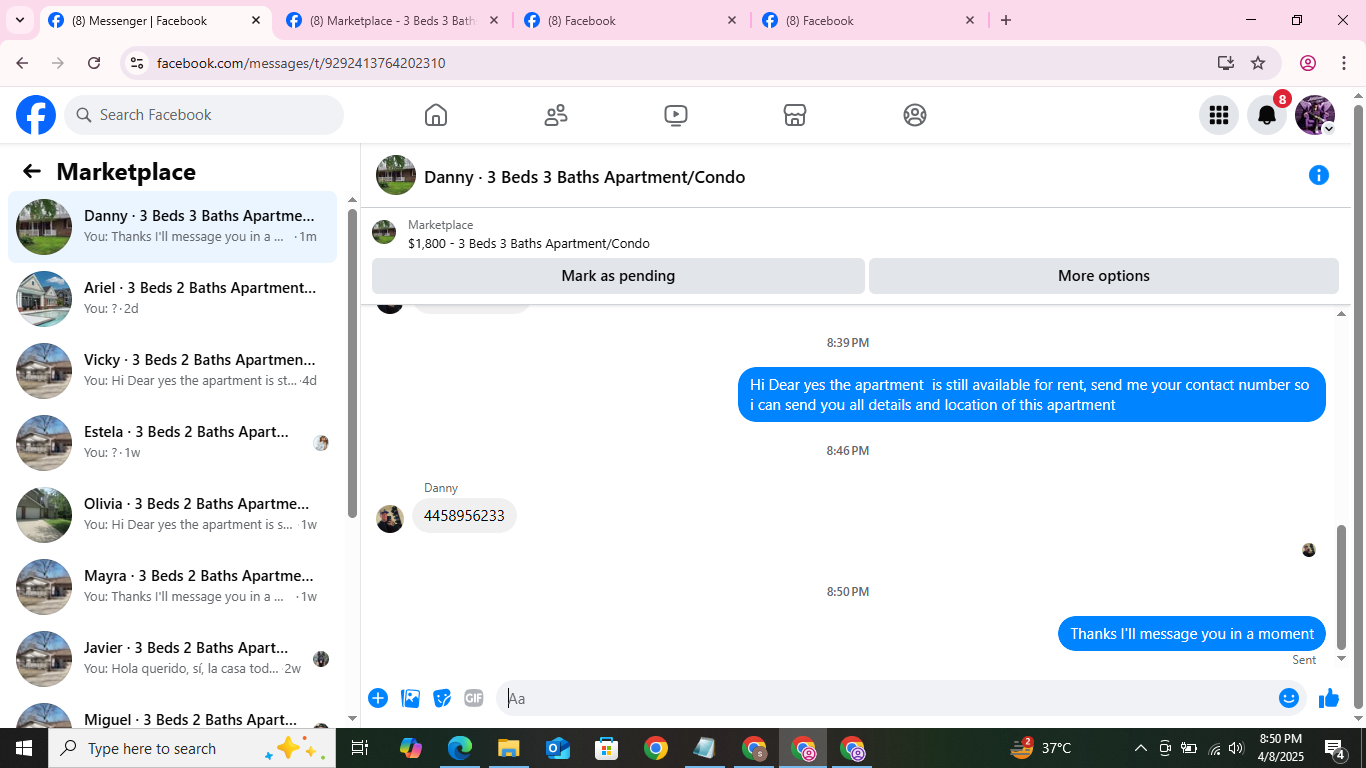
Task: Open more actions plus icon in composer
Action: tap(378, 698)
